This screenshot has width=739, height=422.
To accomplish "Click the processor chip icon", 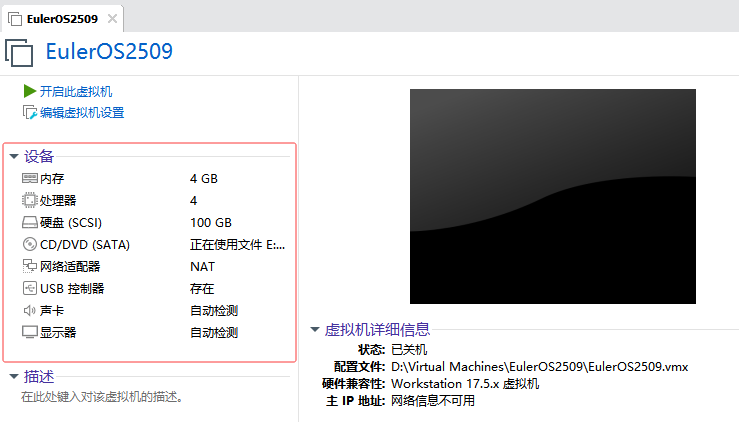I will 29,200.
